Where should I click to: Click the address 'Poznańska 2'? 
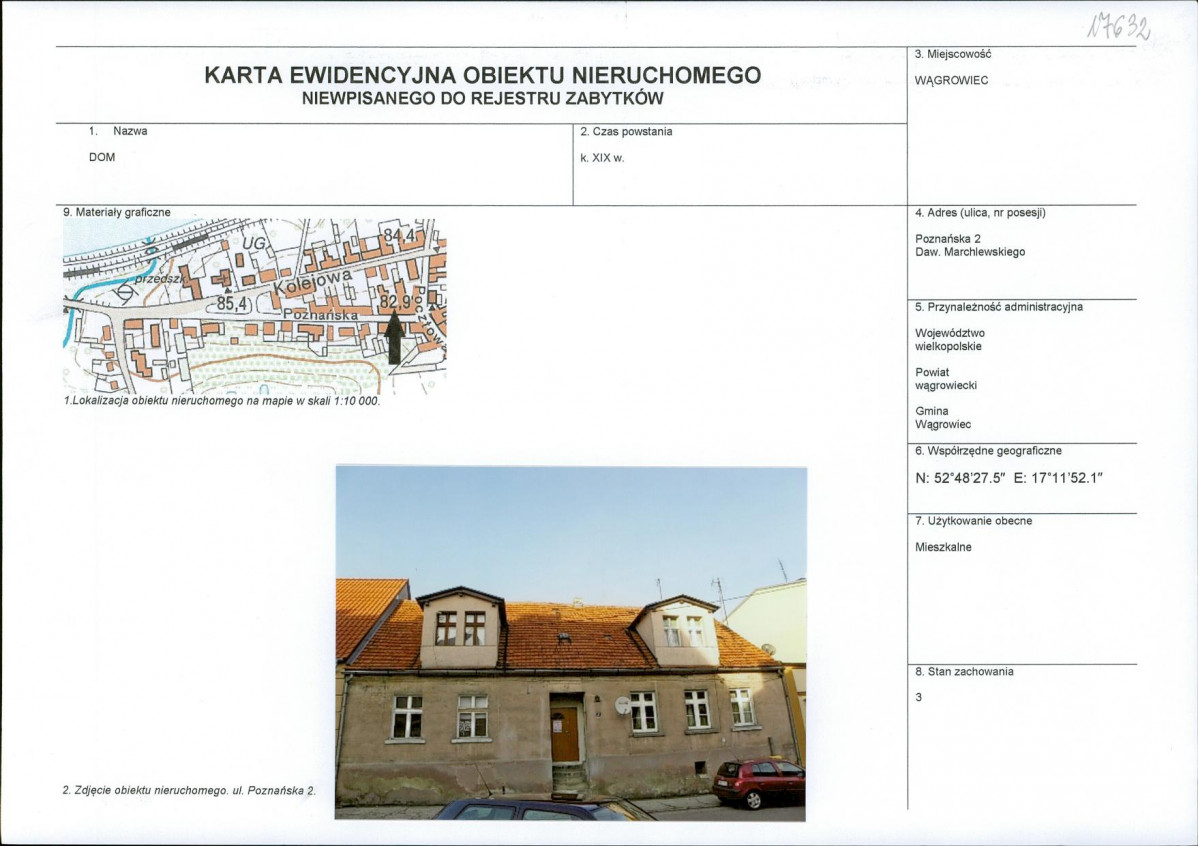(x=947, y=238)
